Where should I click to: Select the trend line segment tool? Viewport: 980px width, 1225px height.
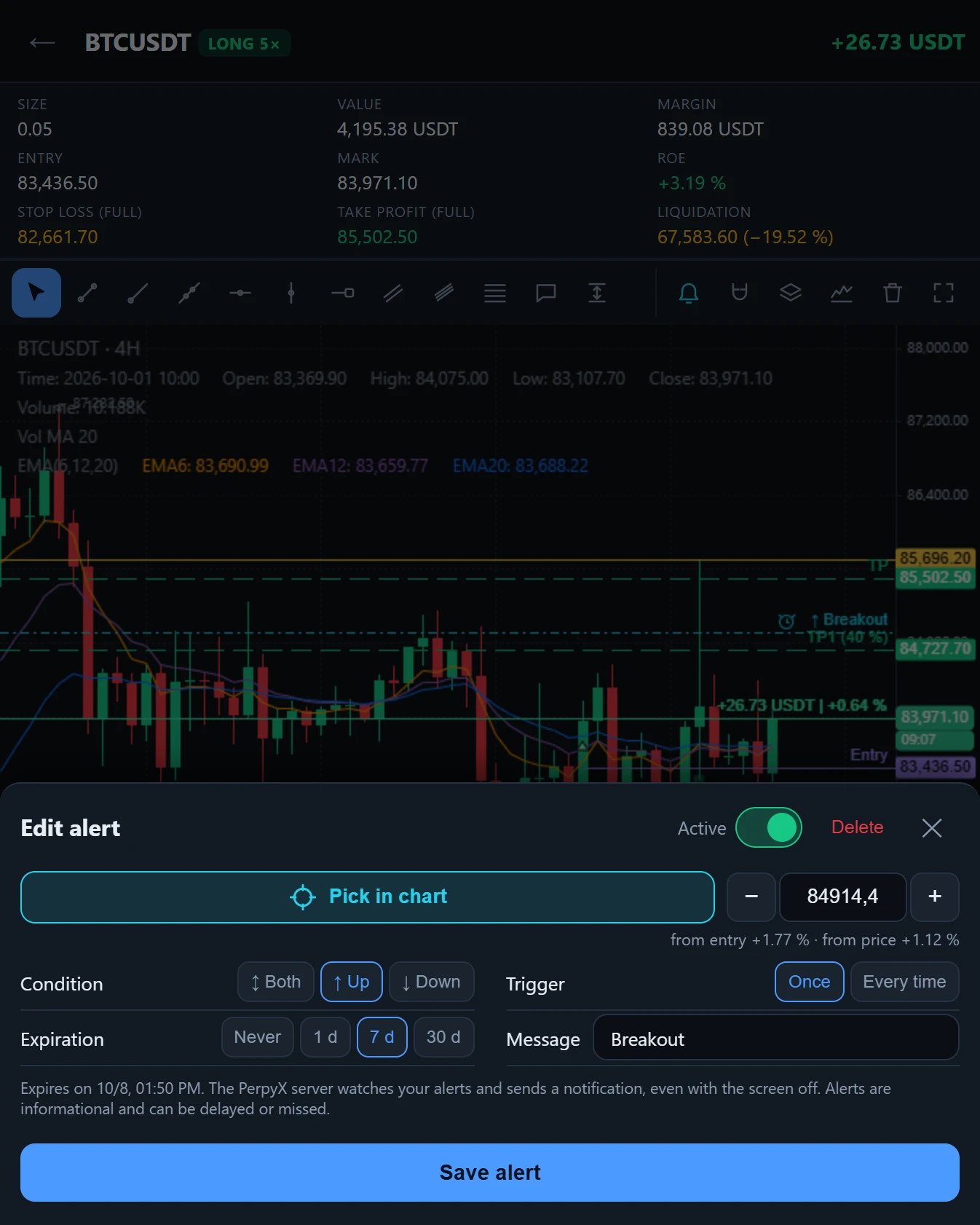(x=87, y=293)
